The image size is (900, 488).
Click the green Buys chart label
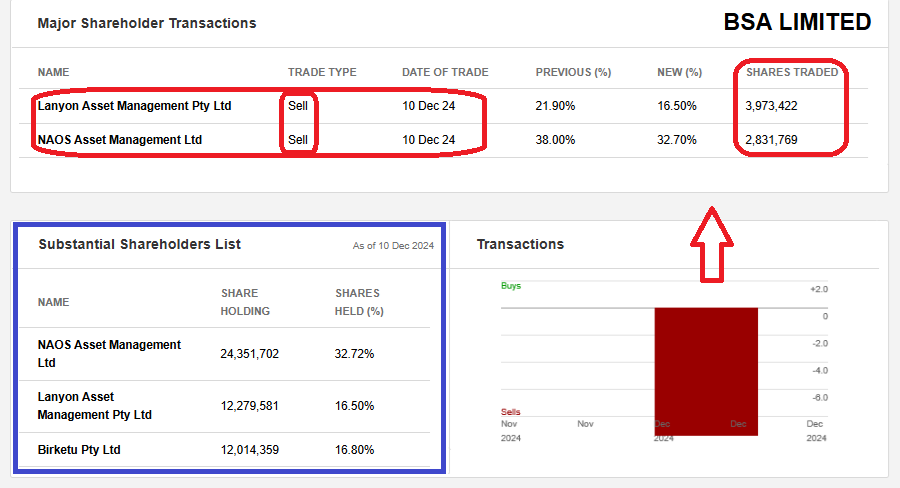pyautogui.click(x=511, y=286)
